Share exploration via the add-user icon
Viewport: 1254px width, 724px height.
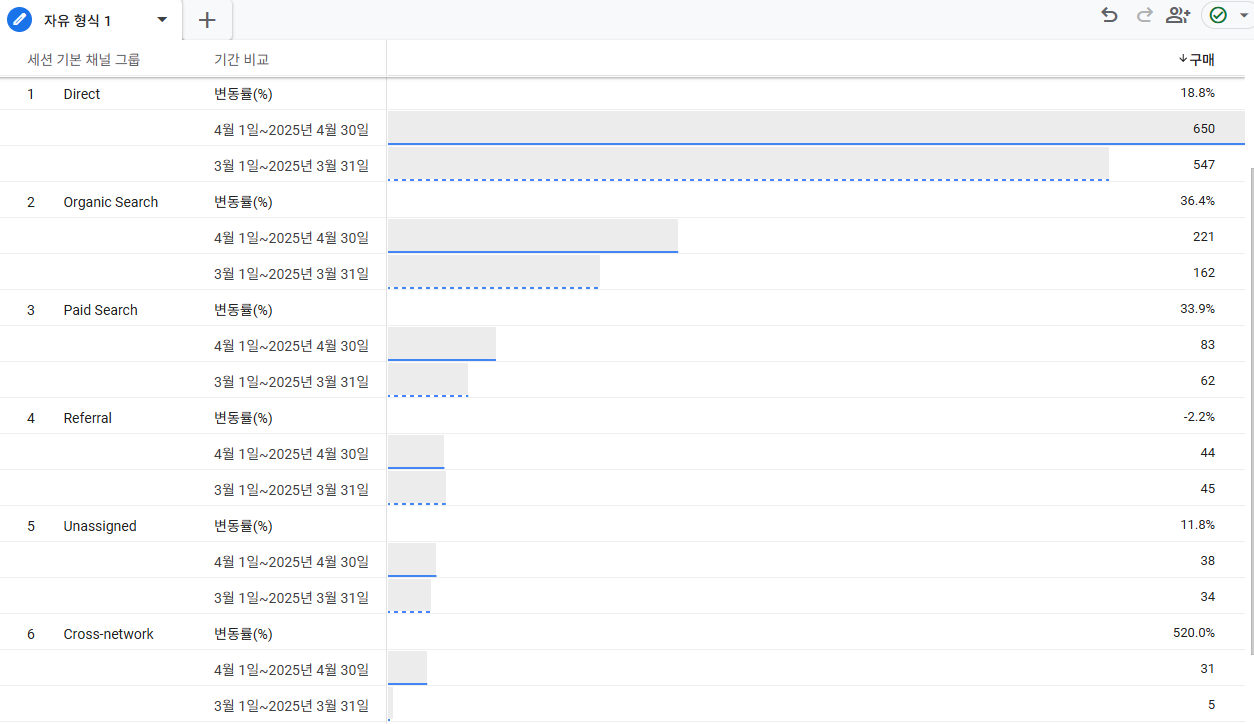tap(1178, 15)
